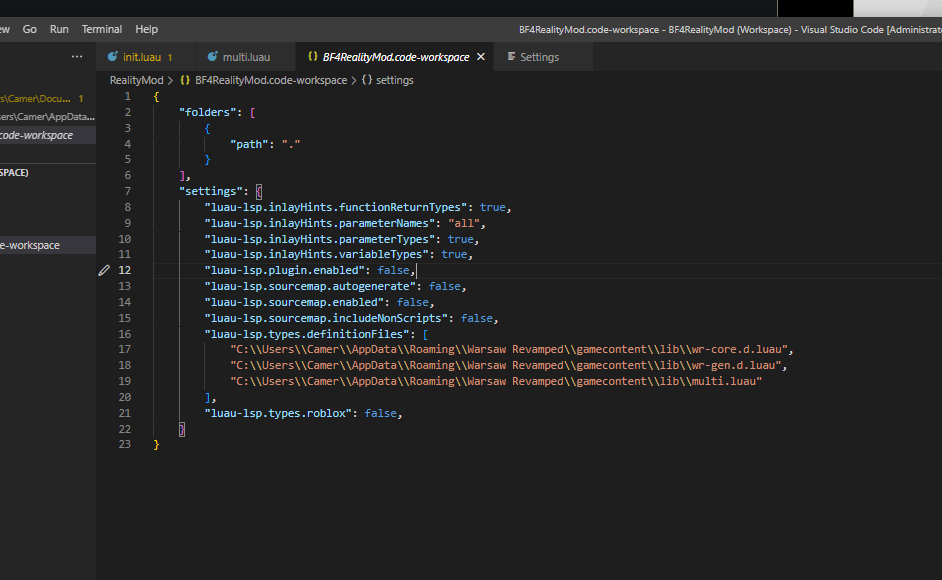Open More Actions menu in the Explorer panel
Image resolution: width=942 pixels, height=580 pixels.
click(x=77, y=57)
